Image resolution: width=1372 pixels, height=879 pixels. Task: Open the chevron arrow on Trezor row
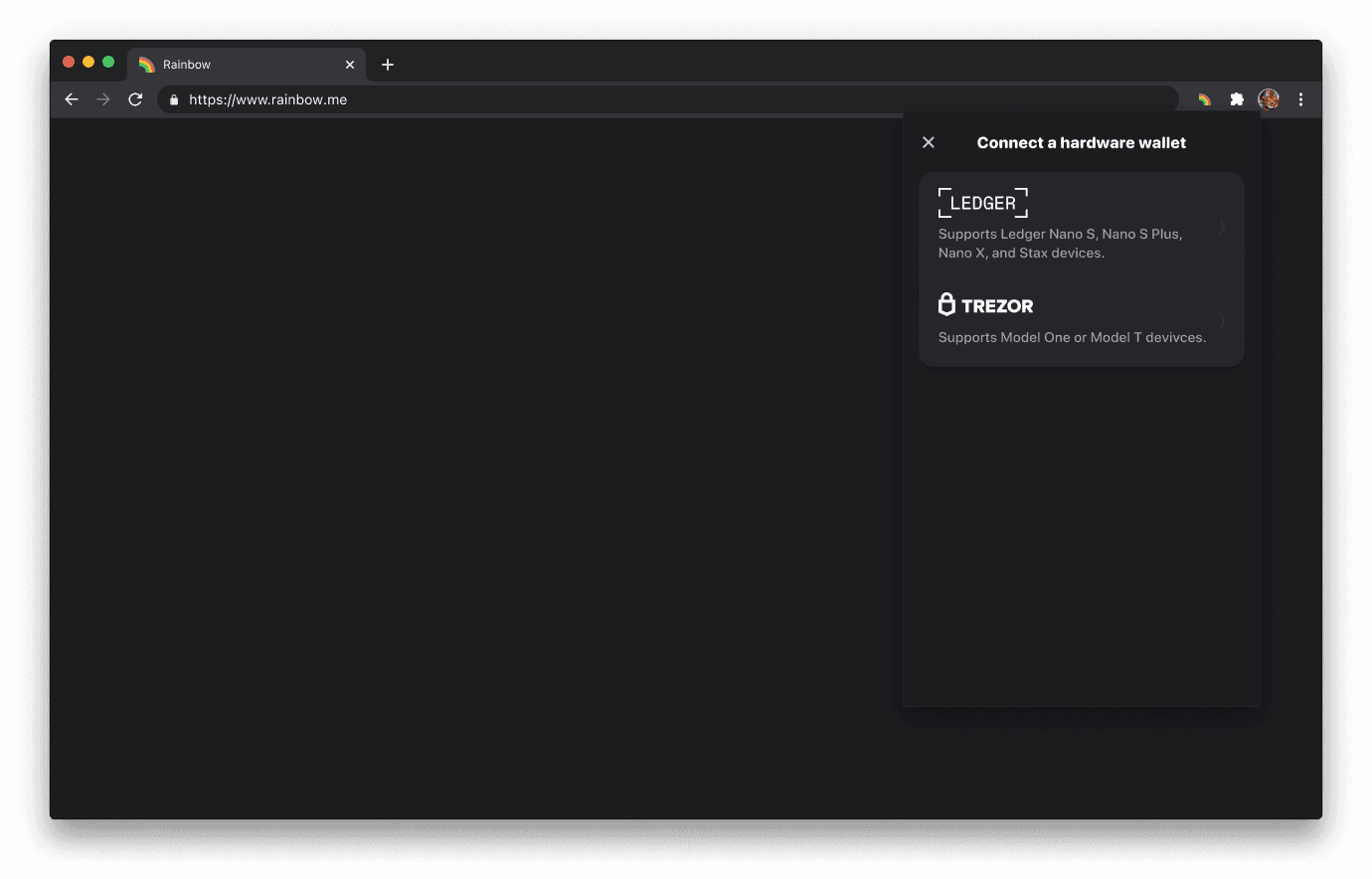click(x=1222, y=321)
